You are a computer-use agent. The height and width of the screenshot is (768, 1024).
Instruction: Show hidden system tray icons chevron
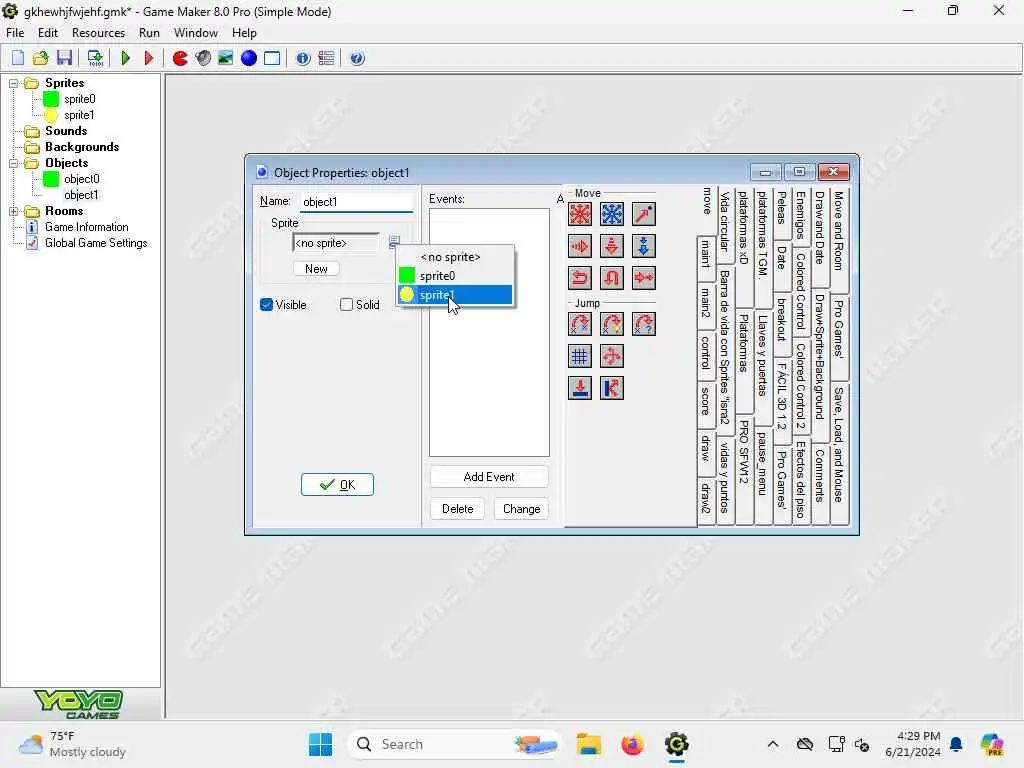click(773, 744)
